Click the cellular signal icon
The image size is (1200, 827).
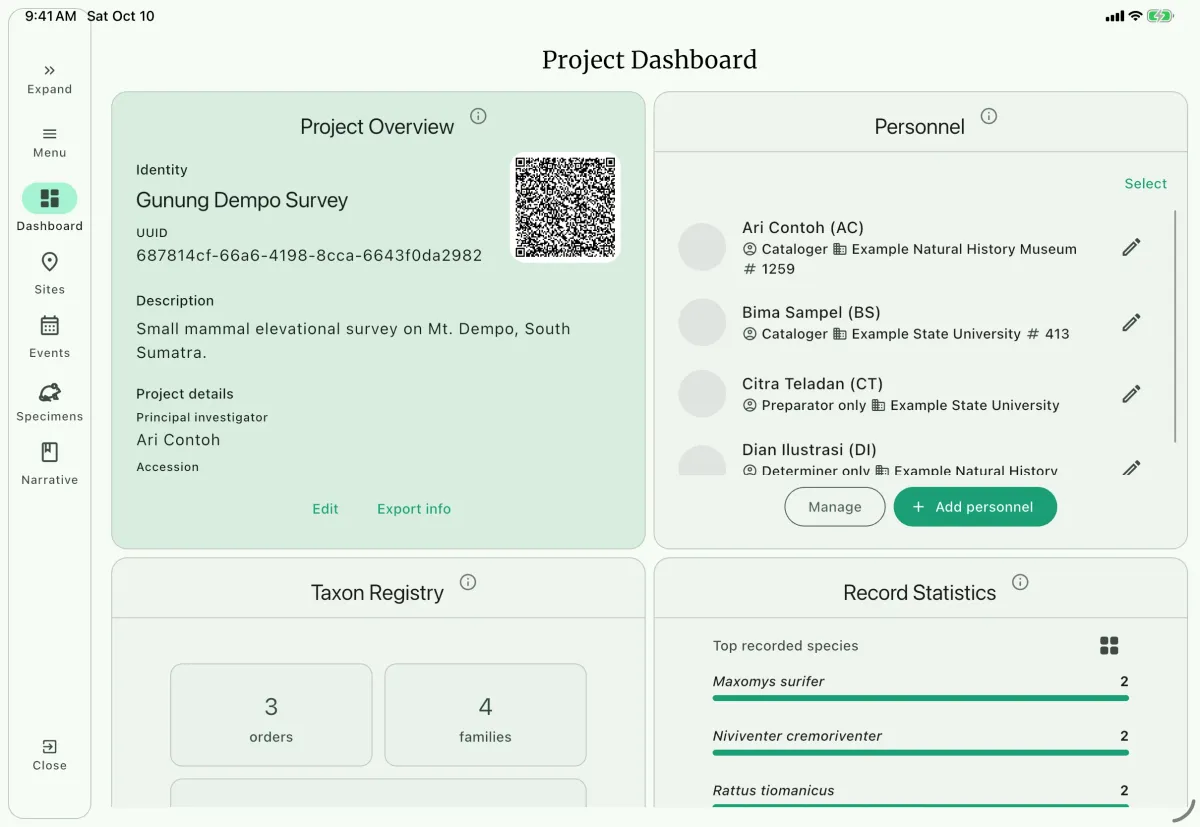pyautogui.click(x=1114, y=16)
